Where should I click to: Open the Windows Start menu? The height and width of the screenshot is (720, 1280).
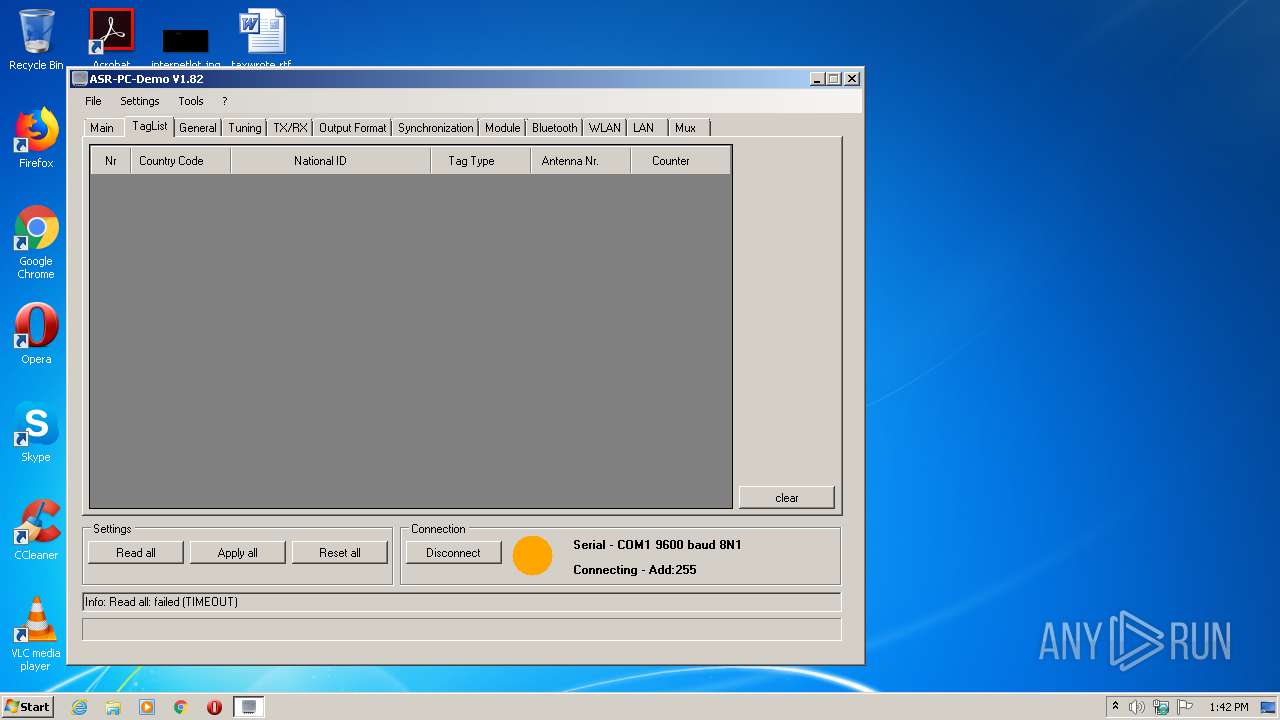[x=27, y=707]
